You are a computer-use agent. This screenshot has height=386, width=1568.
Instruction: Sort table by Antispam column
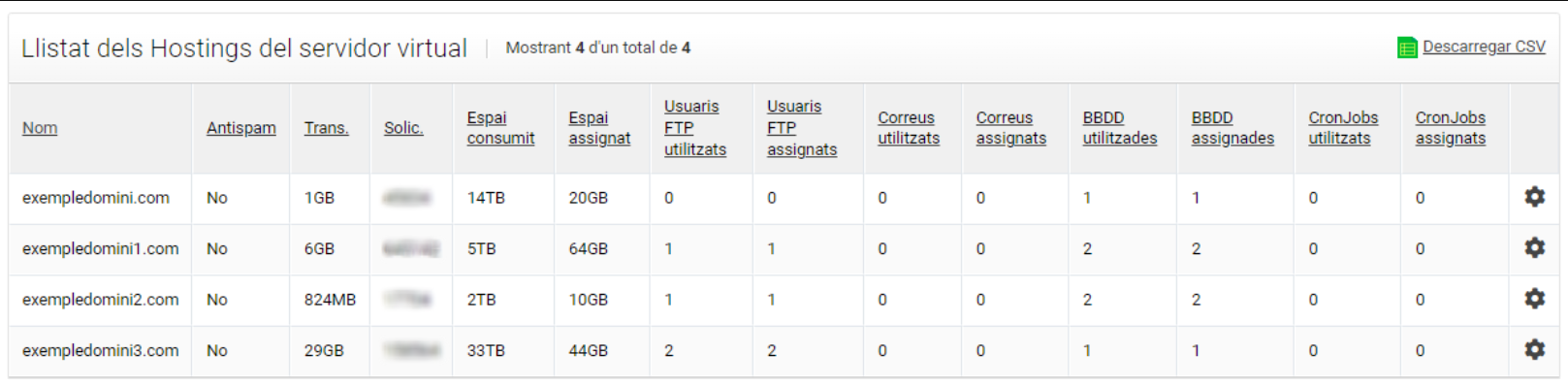pyautogui.click(x=241, y=128)
